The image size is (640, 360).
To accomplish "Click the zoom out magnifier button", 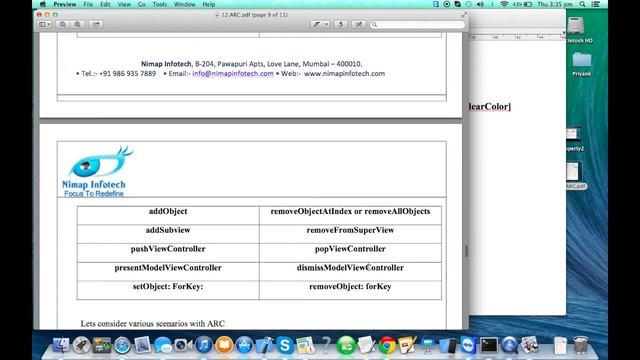I will (x=62, y=24).
